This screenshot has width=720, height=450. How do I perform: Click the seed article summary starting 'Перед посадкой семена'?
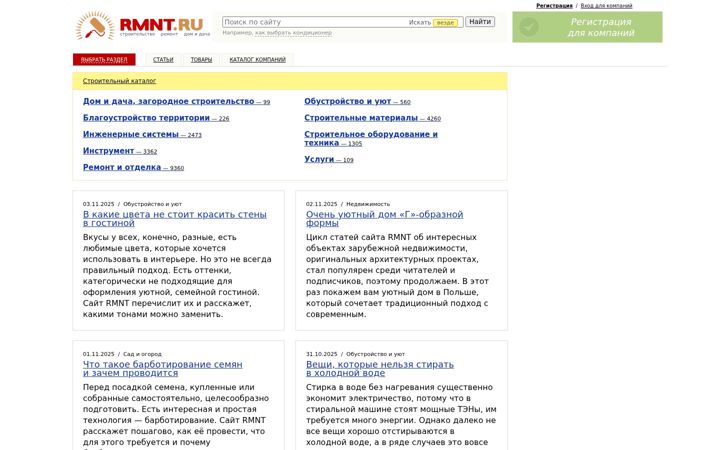point(176,416)
